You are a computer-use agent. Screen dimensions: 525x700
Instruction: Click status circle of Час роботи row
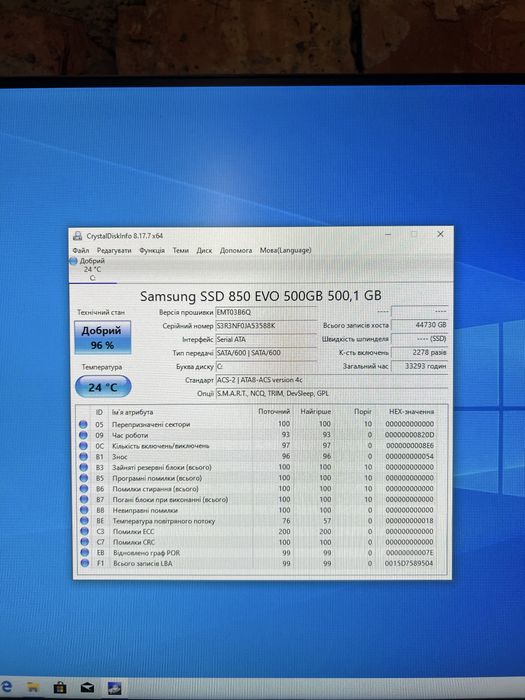point(83,435)
